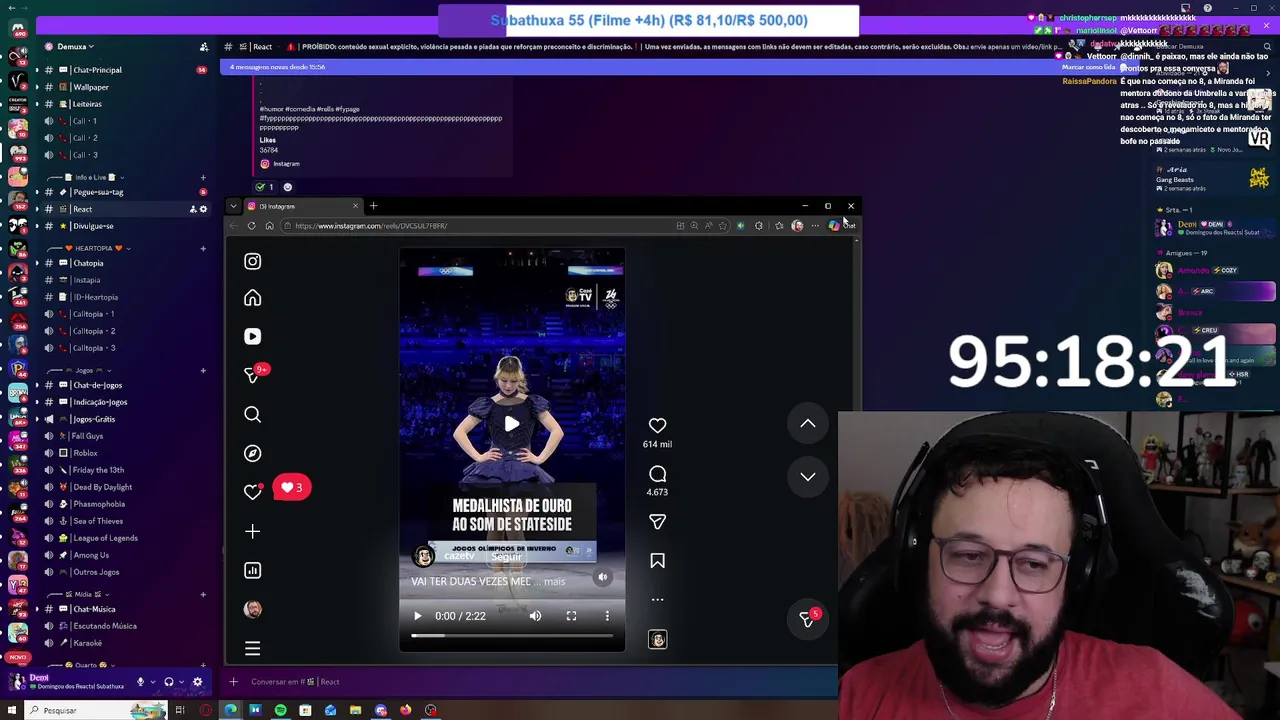Viewport: 1280px width, 720px height.
Task: Add page to favorites star icon
Action: (722, 226)
